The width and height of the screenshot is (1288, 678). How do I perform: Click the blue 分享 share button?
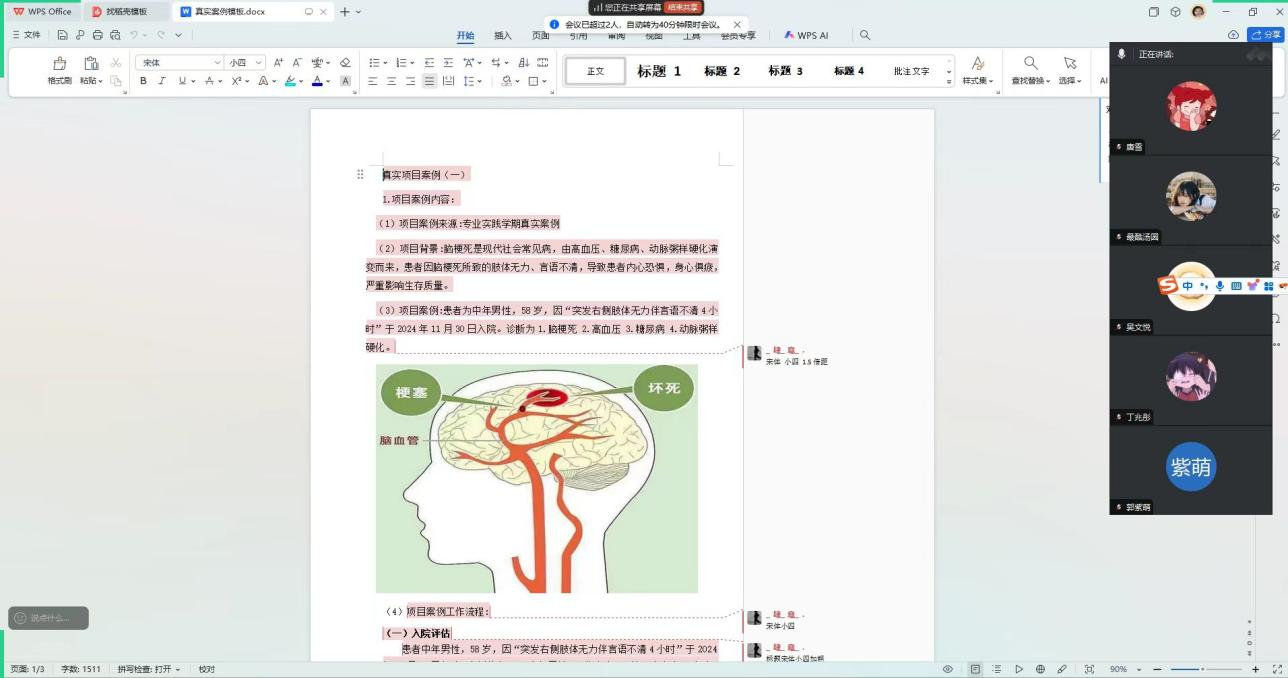click(1265, 35)
